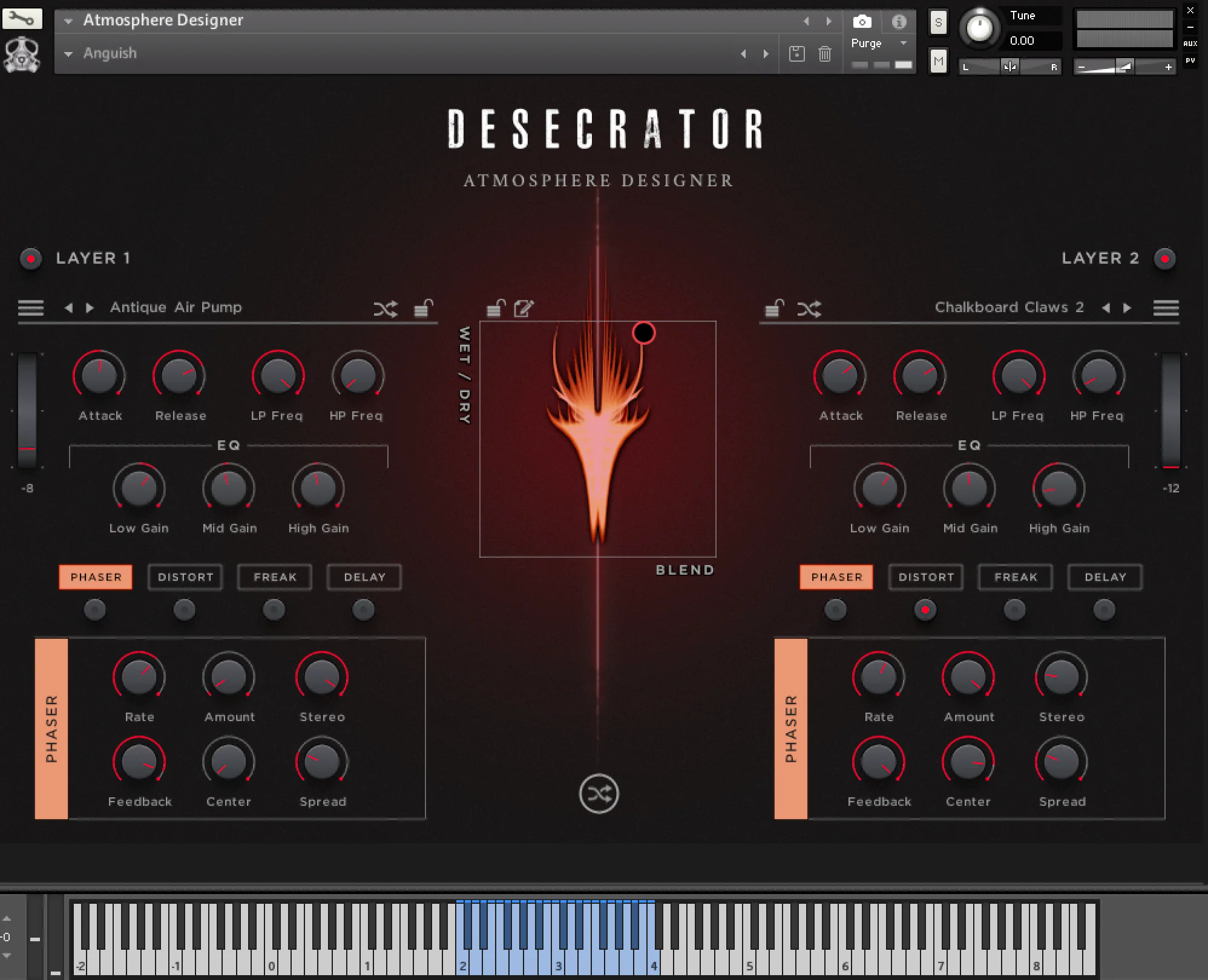Toggle the Layer 1 power button
This screenshot has height=980, width=1208.
pyautogui.click(x=31, y=259)
